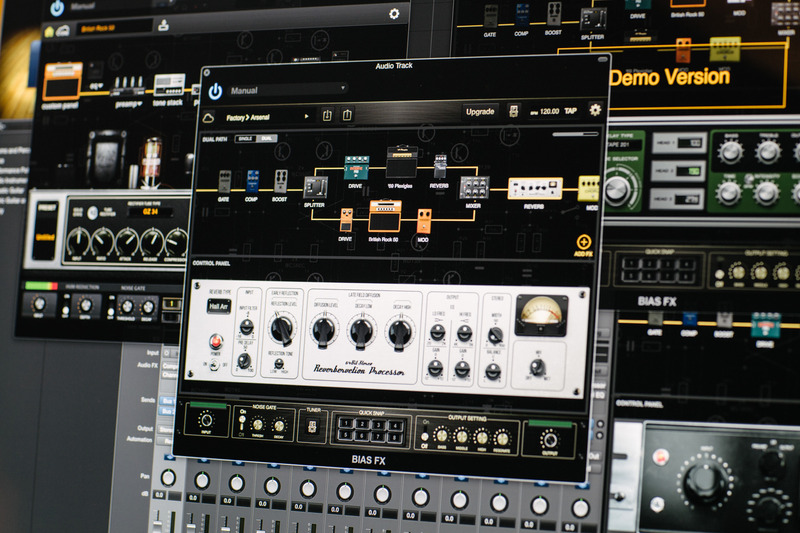Select the custom panel amp module
Image resolution: width=800 pixels, height=533 pixels.
(x=62, y=81)
